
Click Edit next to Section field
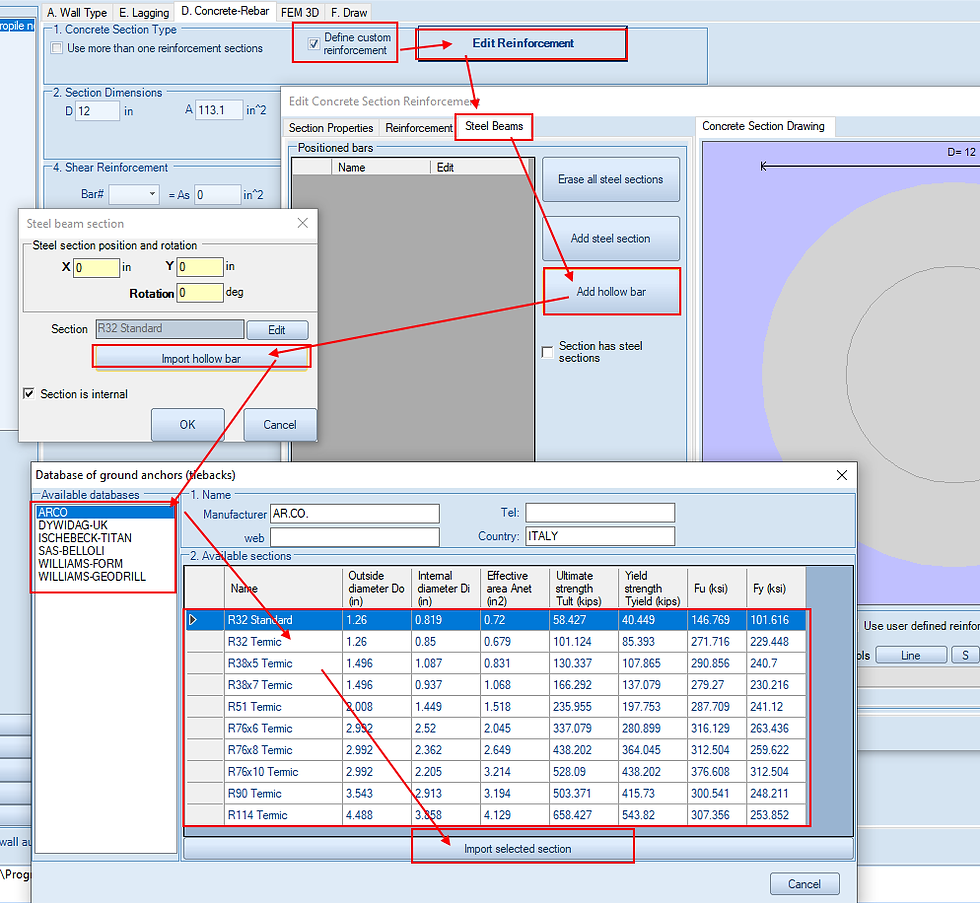coord(277,330)
